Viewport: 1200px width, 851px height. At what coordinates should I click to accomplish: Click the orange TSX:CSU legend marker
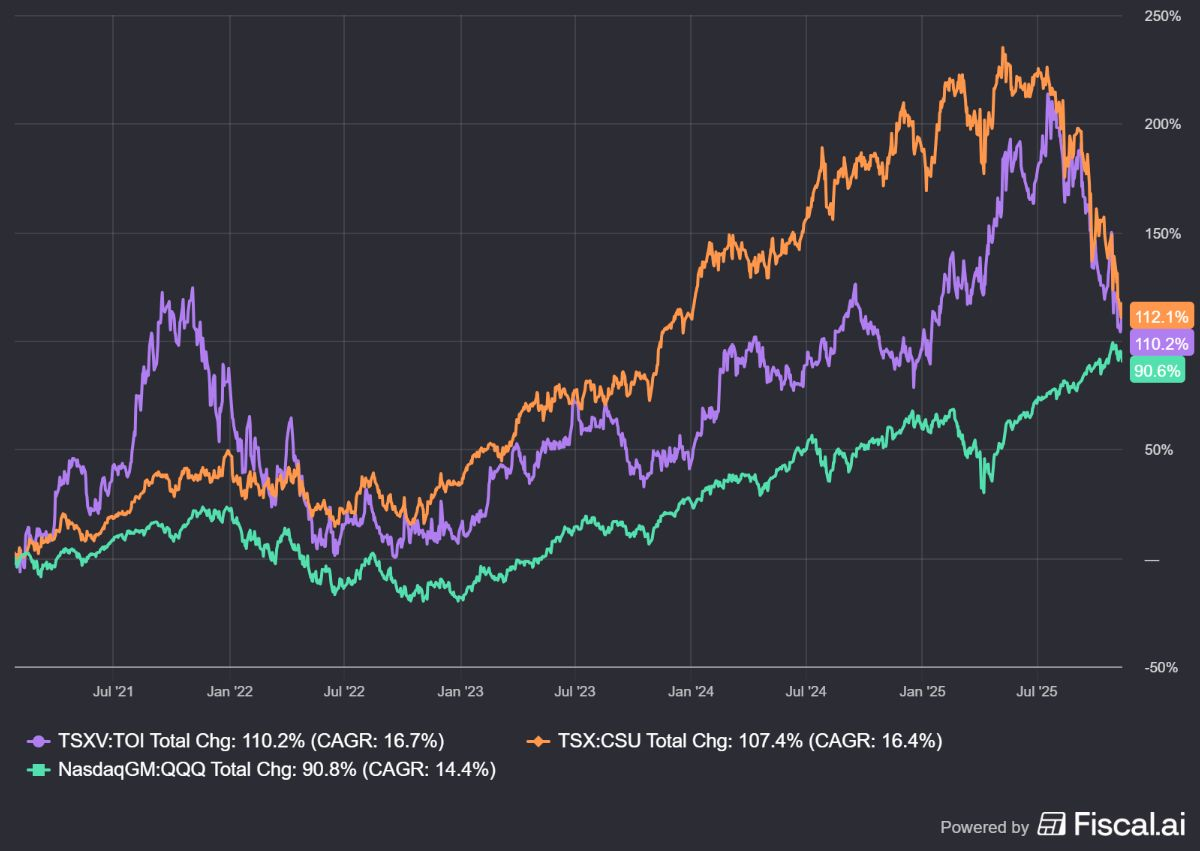[x=539, y=741]
